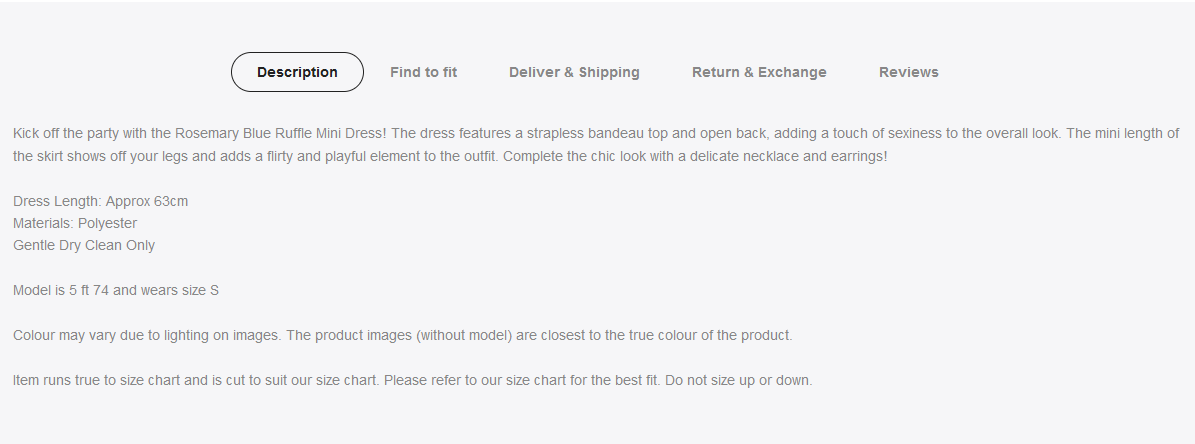Image resolution: width=1195 pixels, height=444 pixels.
Task: Click the 'Materials: Polyester' line
Action: pyautogui.click(x=75, y=223)
